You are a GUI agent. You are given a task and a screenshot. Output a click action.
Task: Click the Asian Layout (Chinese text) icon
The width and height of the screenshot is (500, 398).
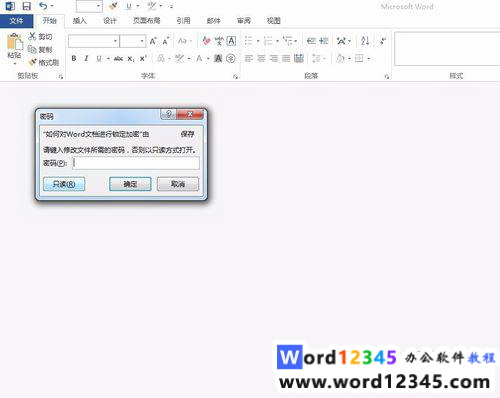point(341,41)
